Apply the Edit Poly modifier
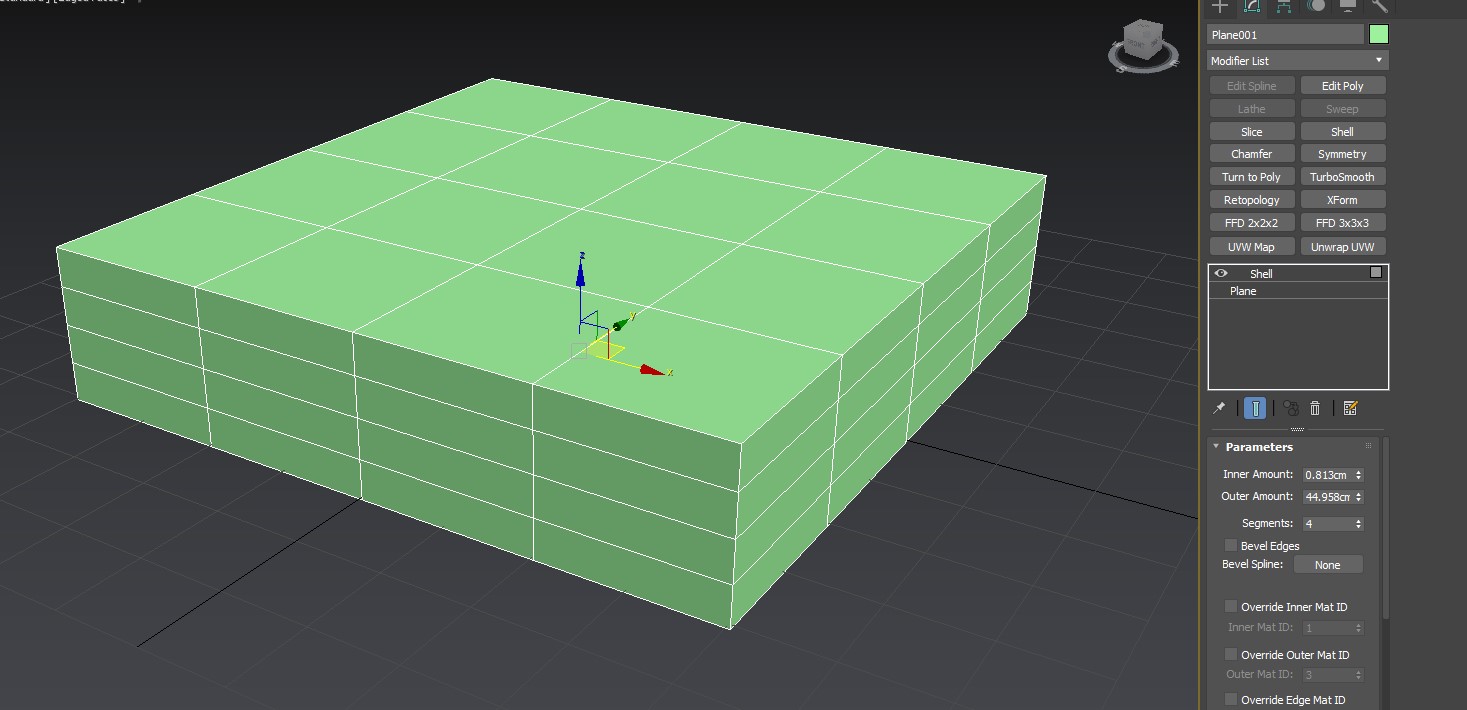This screenshot has width=1467, height=710. coord(1343,86)
